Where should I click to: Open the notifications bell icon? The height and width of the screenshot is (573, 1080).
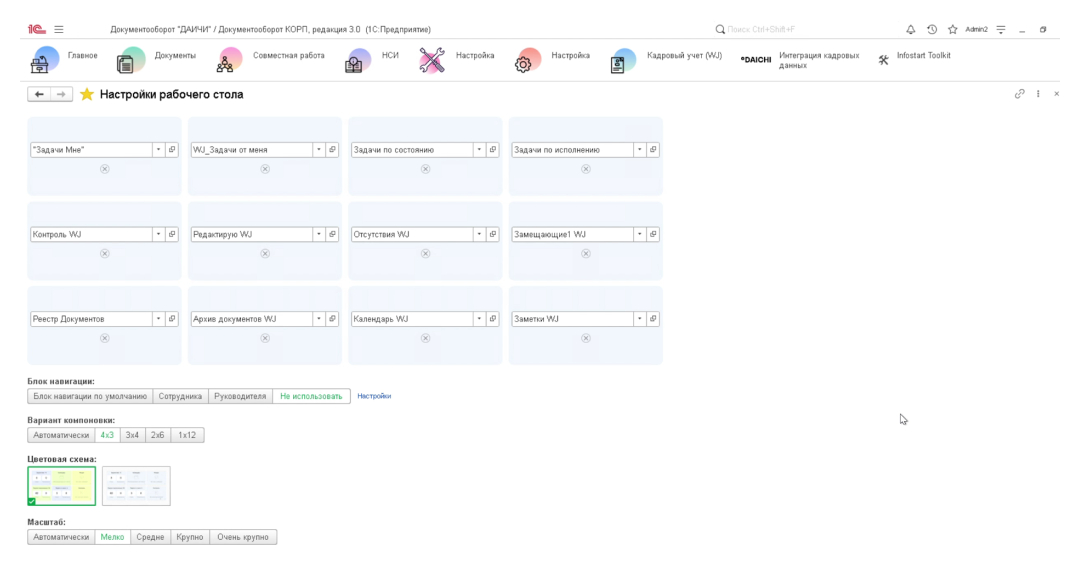click(x=910, y=30)
